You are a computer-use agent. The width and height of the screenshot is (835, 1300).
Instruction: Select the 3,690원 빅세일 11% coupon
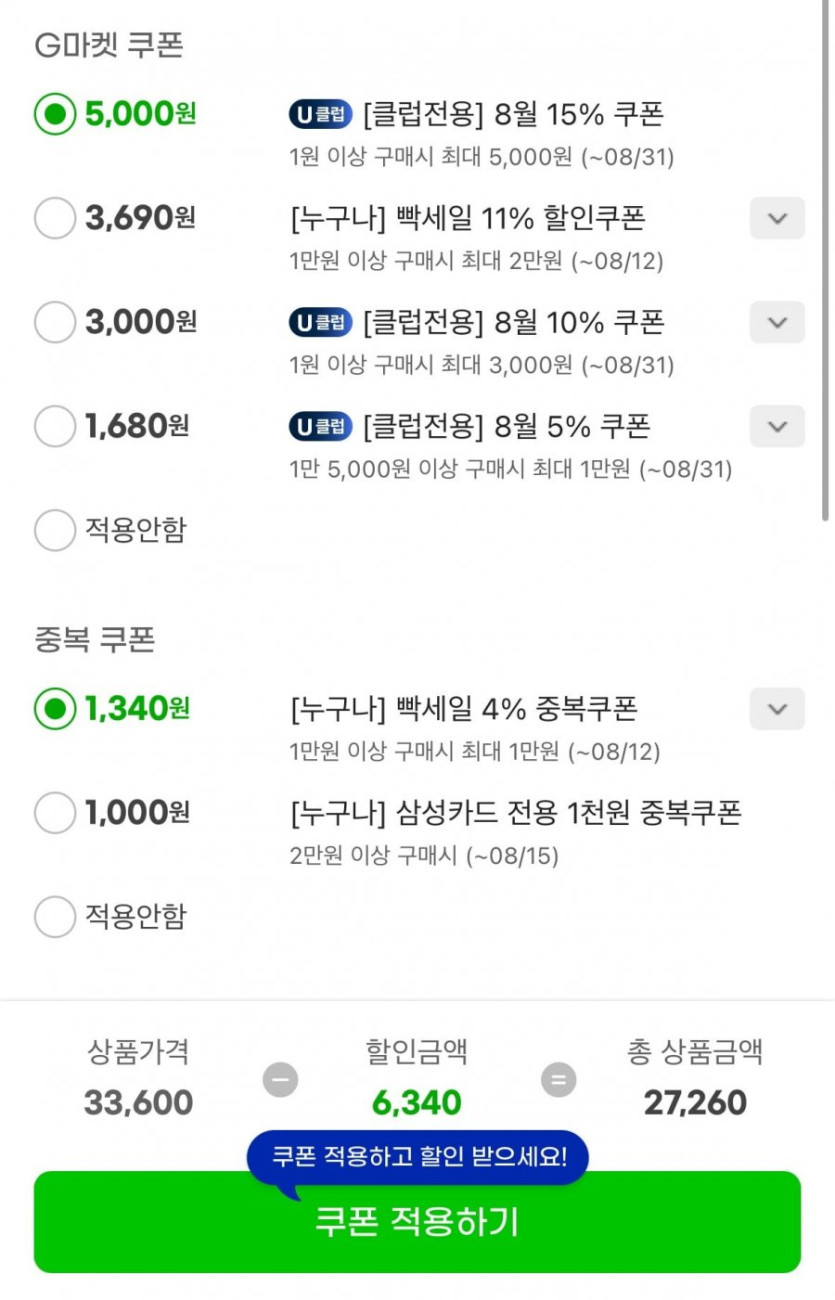54,218
